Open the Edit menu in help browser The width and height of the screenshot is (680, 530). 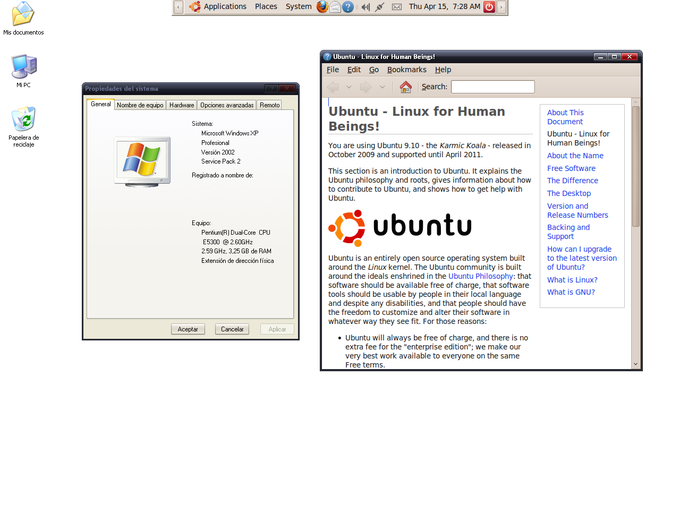tap(354, 70)
